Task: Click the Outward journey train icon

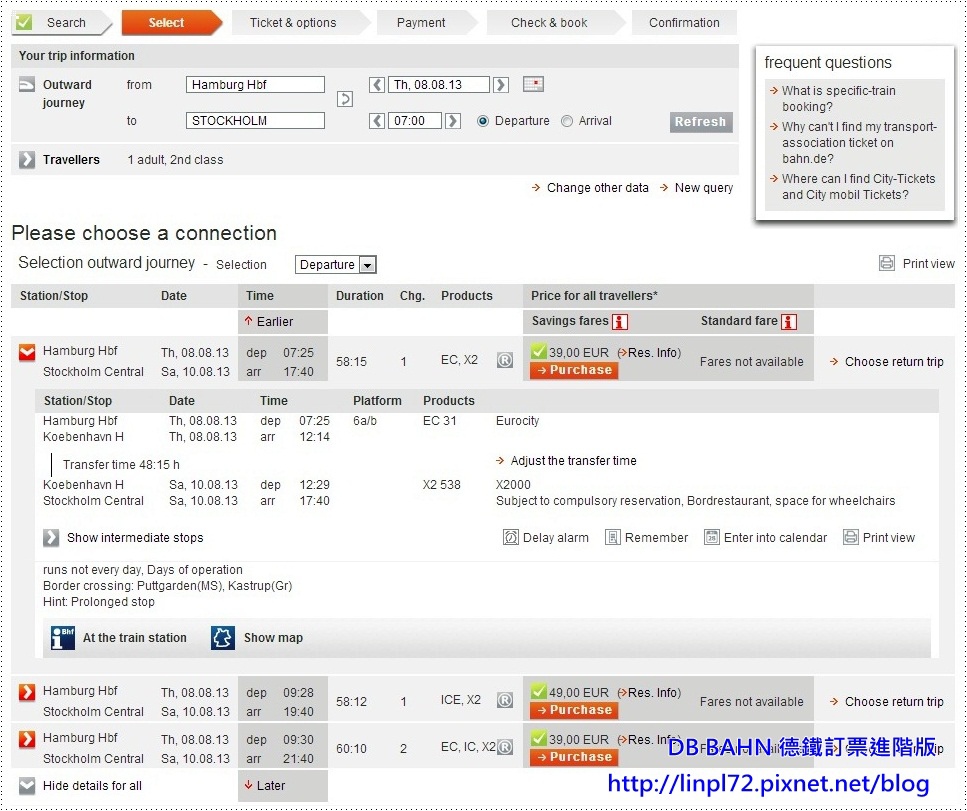Action: pos(27,84)
